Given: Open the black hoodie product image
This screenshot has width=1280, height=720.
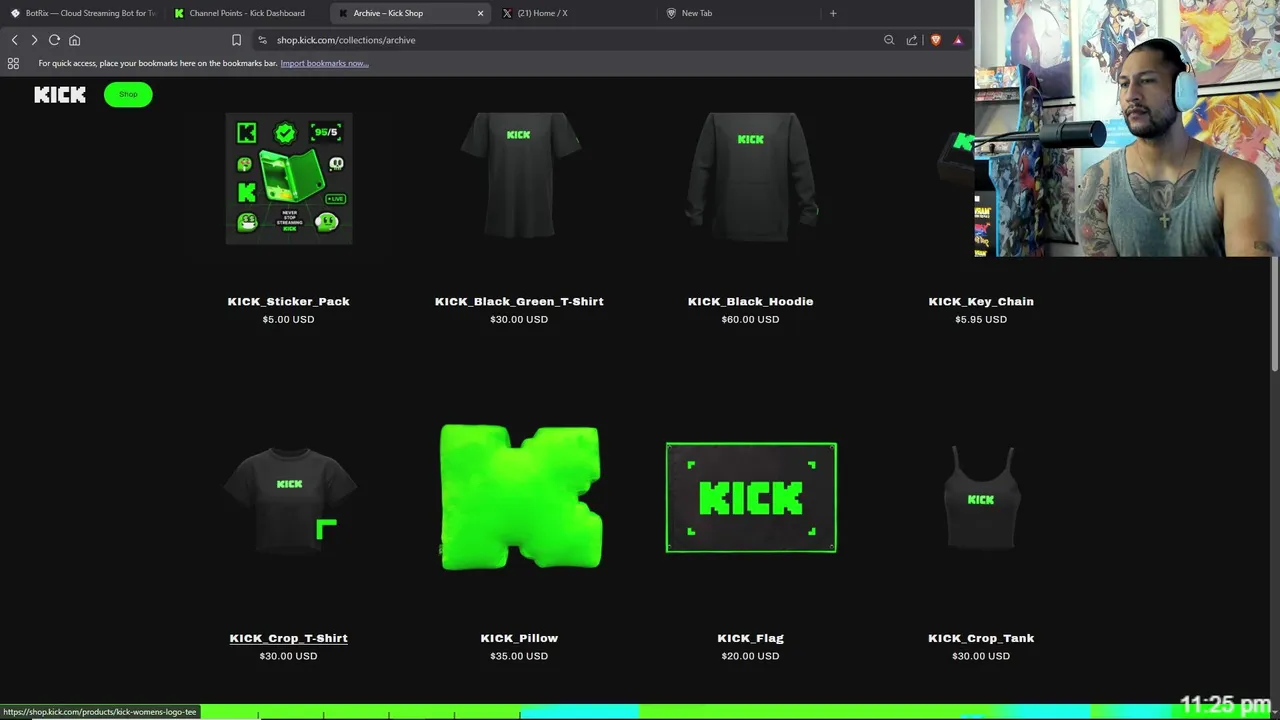Looking at the screenshot, I should click(751, 176).
